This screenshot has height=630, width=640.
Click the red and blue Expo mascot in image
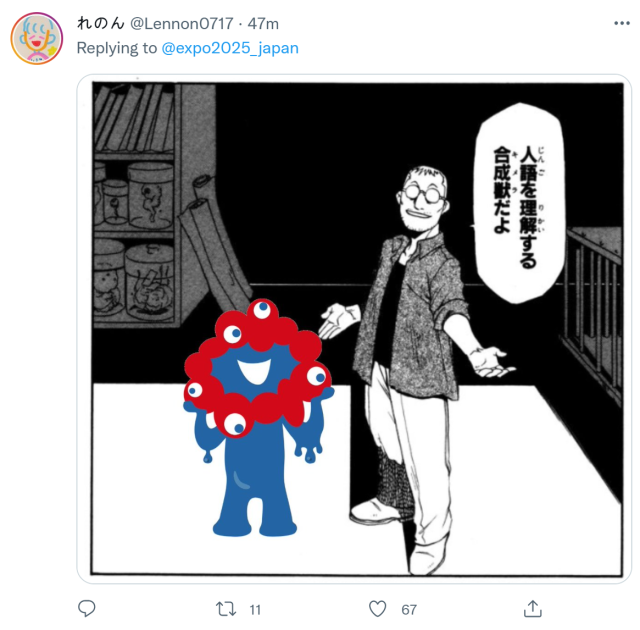258,417
